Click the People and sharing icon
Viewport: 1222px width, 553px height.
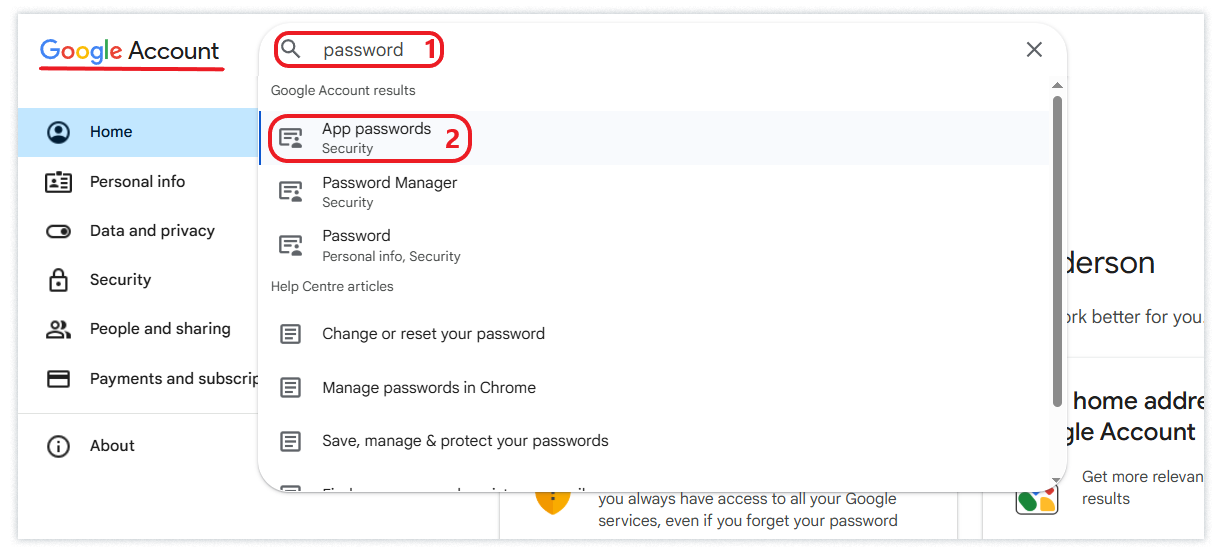[59, 329]
